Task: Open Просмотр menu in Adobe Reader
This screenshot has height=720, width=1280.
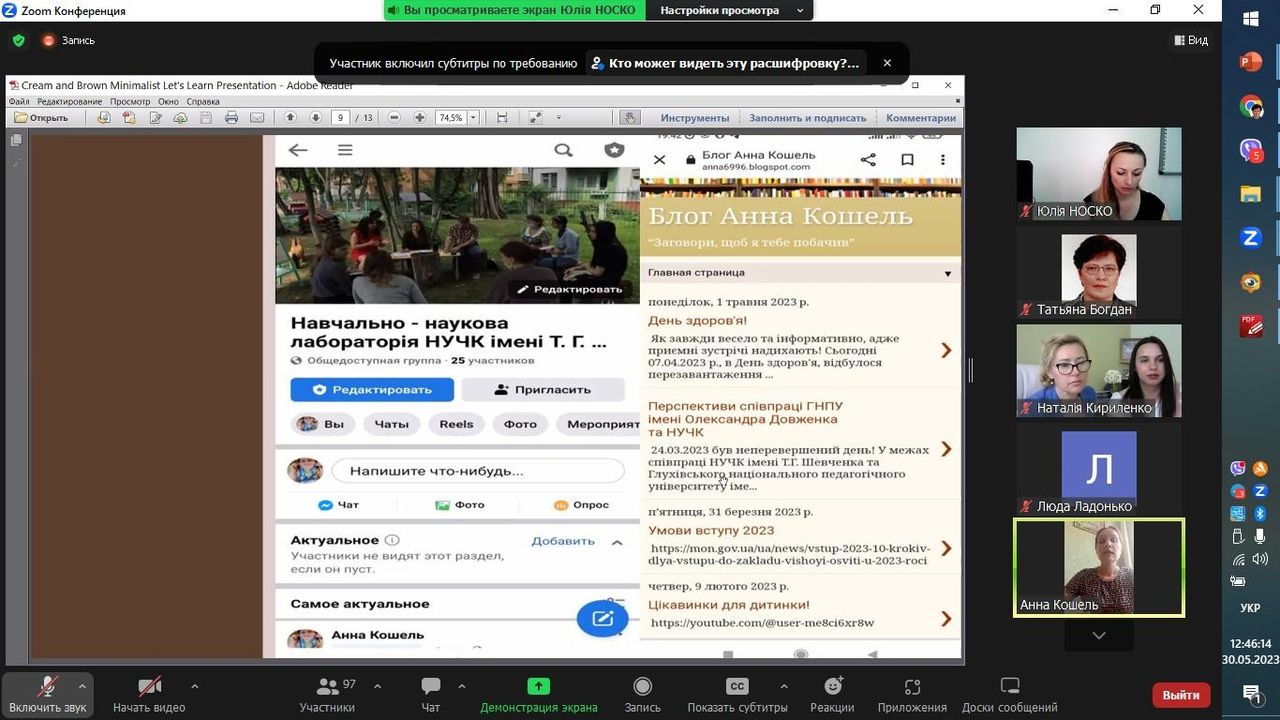Action: (x=130, y=102)
